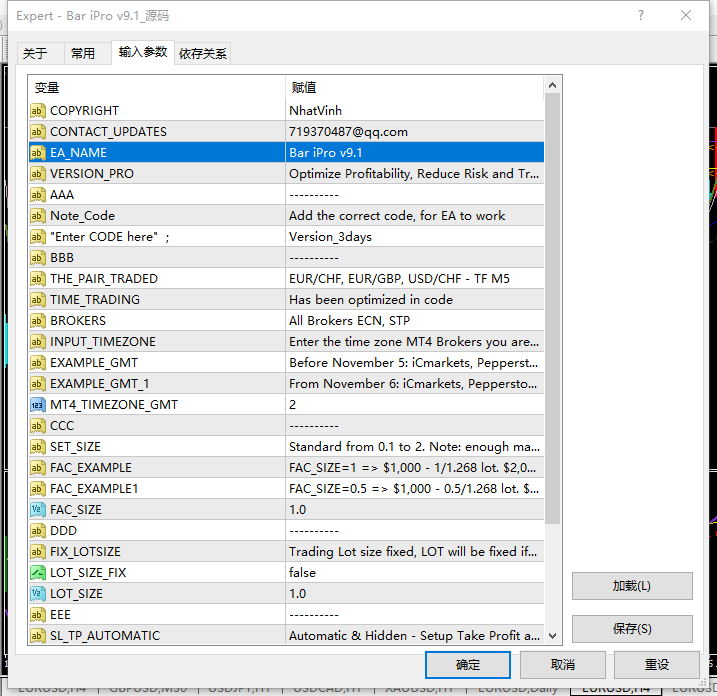The height and width of the screenshot is (696, 717).
Task: Click the string icon beside EEE
Action: coord(38,615)
